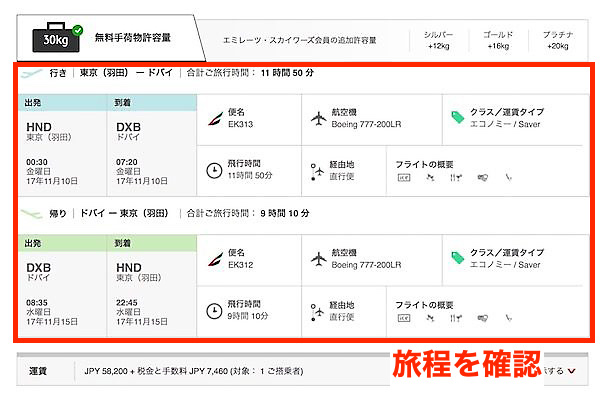Click the return 帰り airplane icon

click(x=32, y=214)
